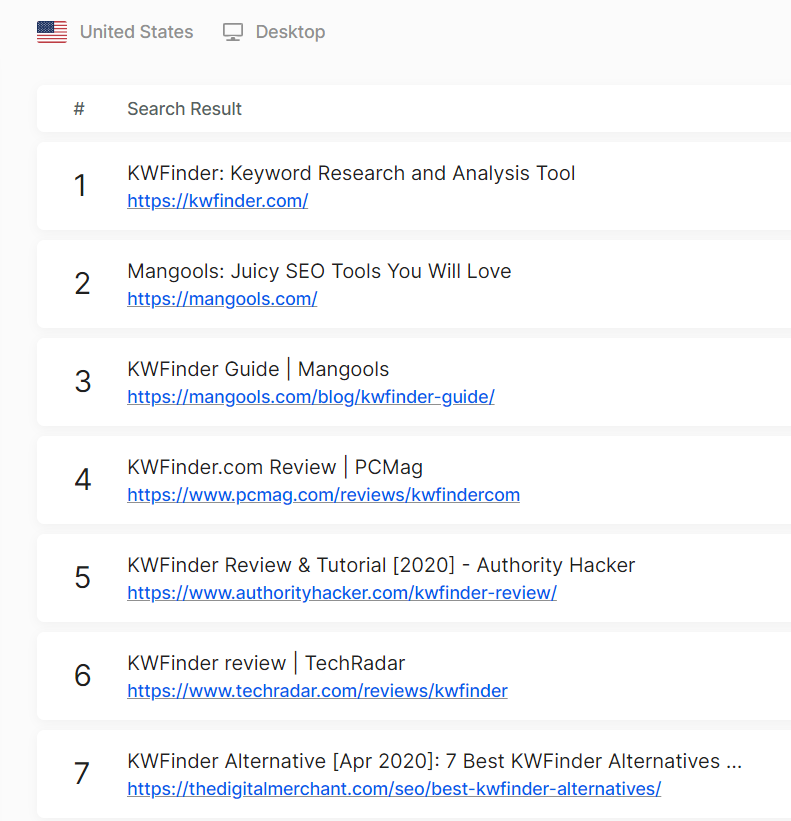Click the # rank column header

point(79,109)
